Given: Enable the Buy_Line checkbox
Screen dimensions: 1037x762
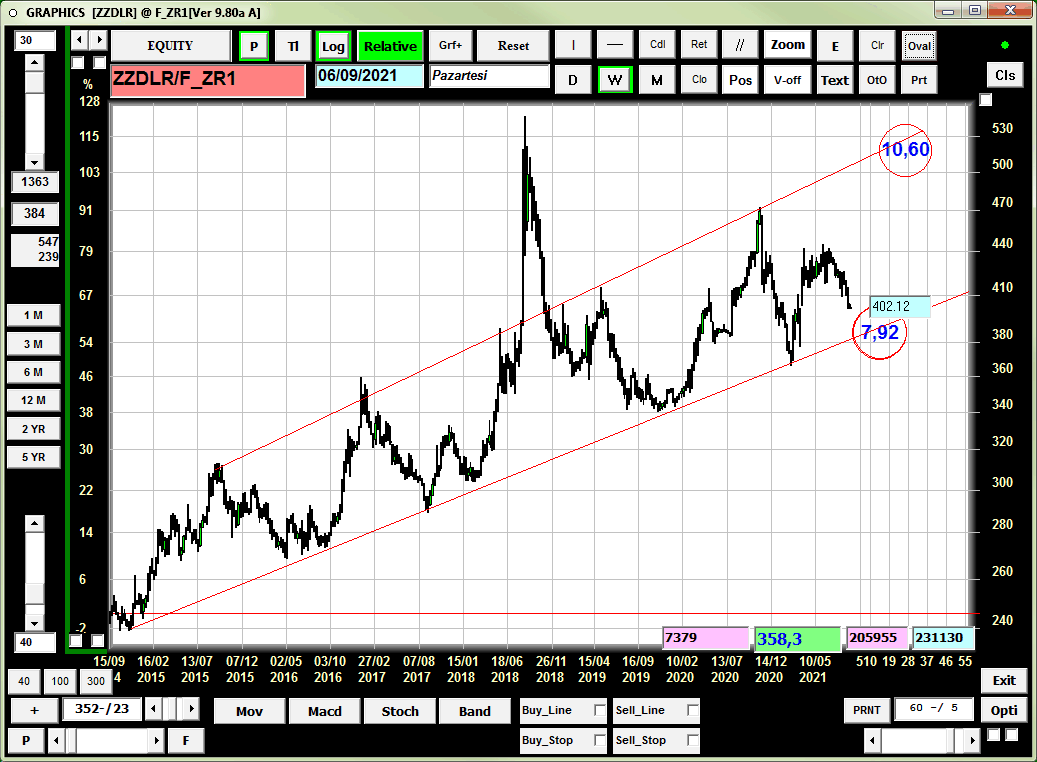Looking at the screenshot, I should pos(600,710).
